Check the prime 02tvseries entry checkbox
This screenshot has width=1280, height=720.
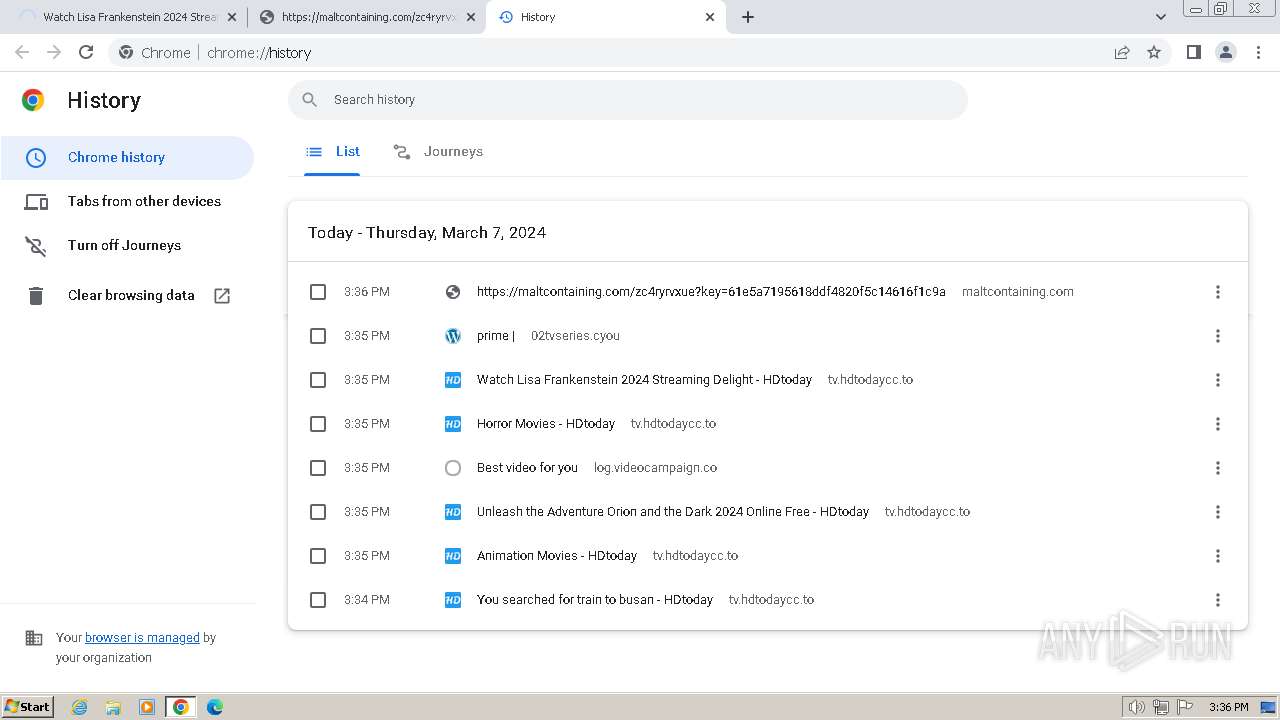318,336
